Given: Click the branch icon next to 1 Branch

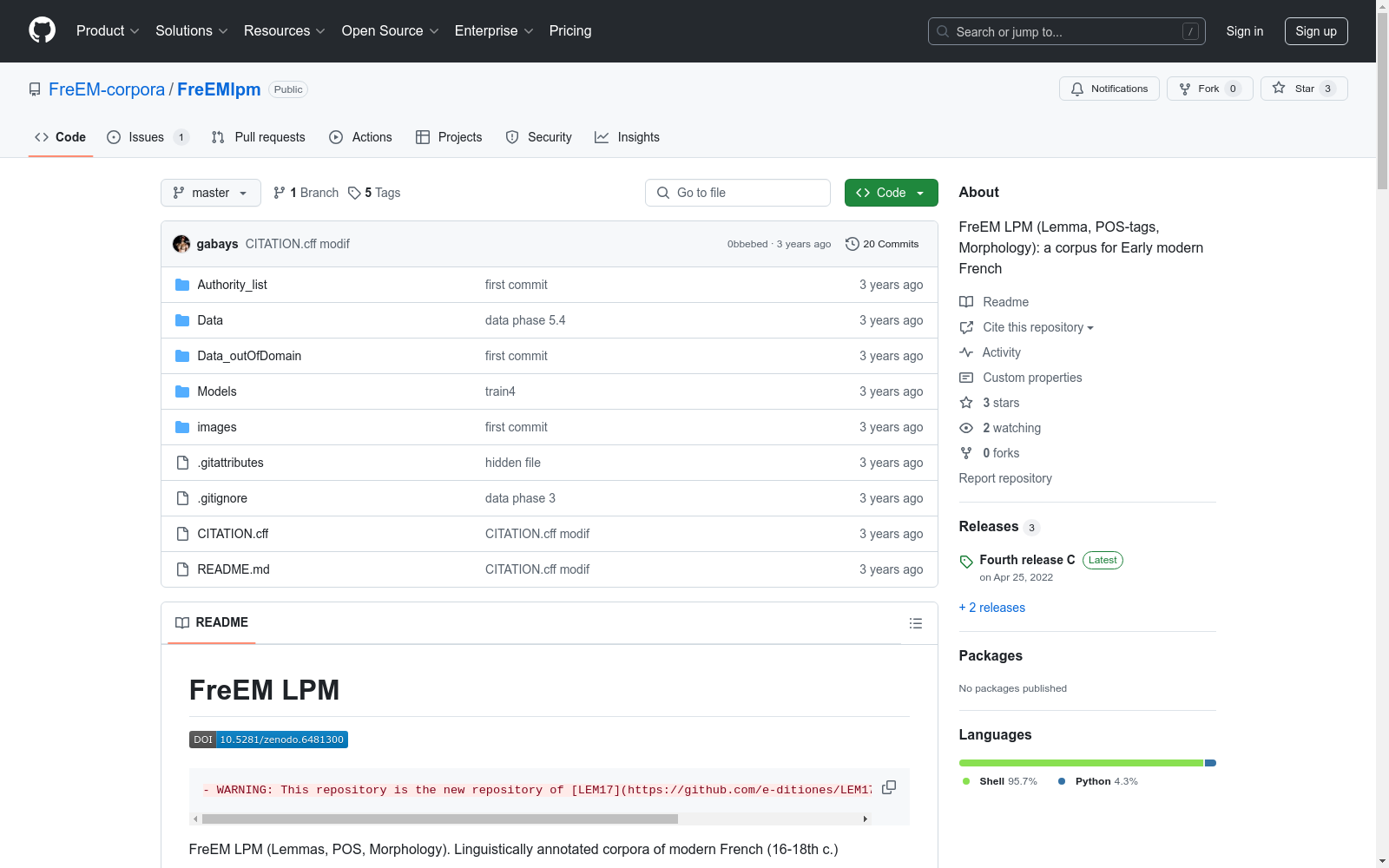Looking at the screenshot, I should point(280,193).
